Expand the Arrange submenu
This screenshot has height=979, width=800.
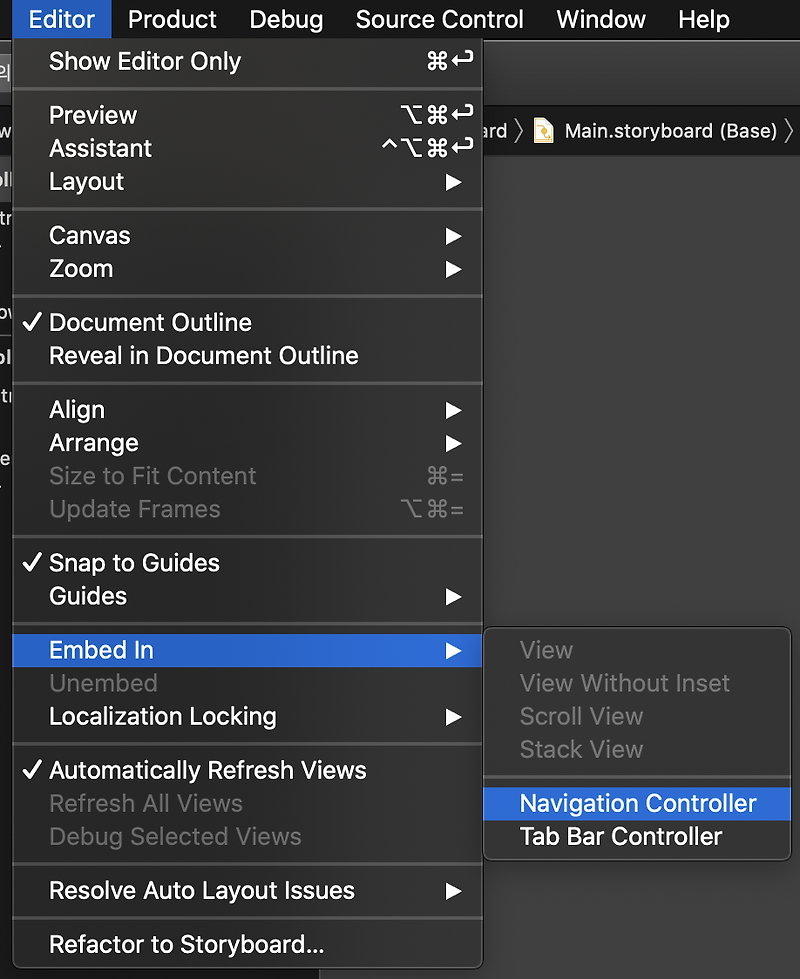[452, 443]
